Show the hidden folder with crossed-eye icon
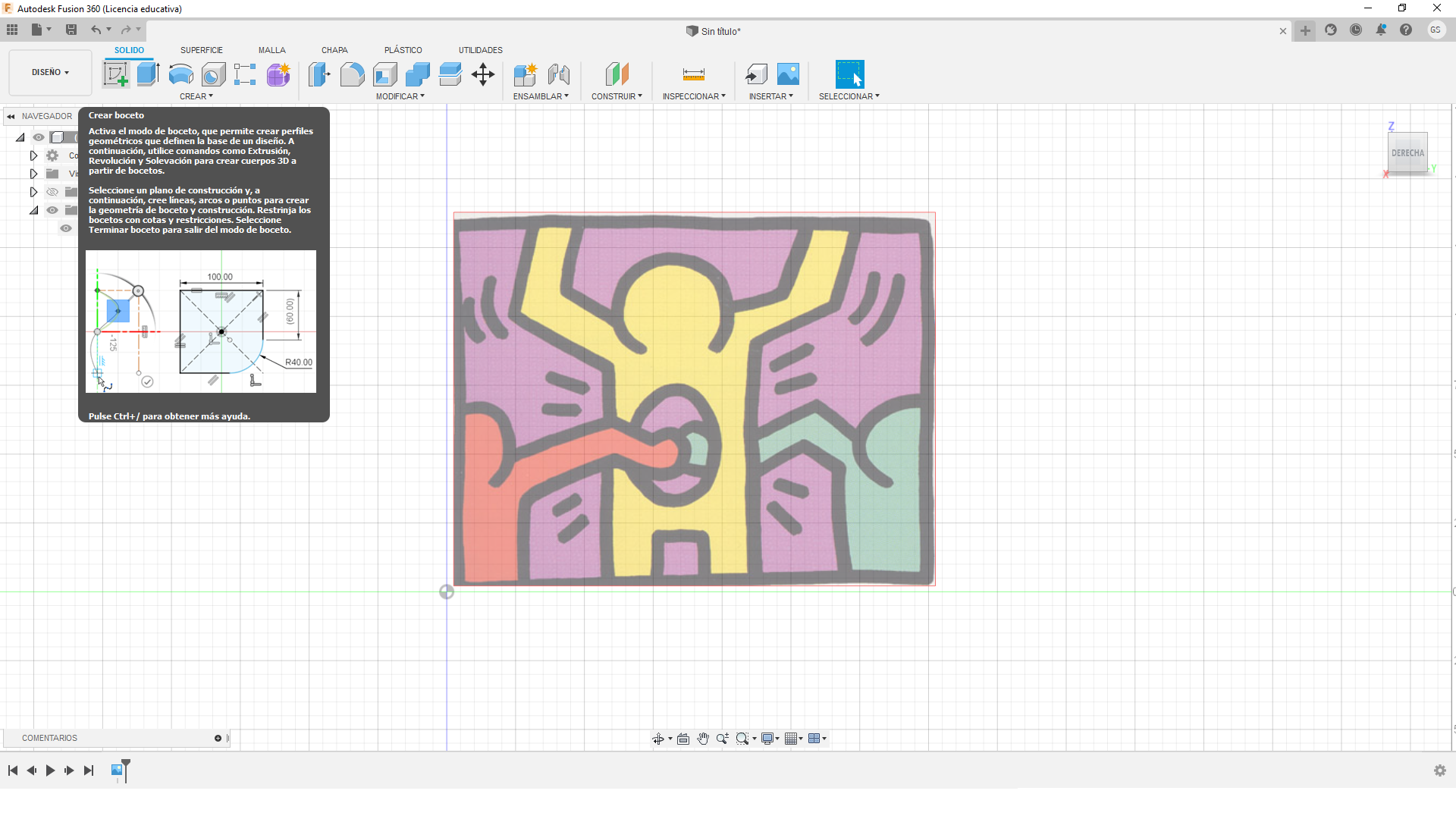Viewport: 1456px width, 819px height. pyautogui.click(x=52, y=192)
